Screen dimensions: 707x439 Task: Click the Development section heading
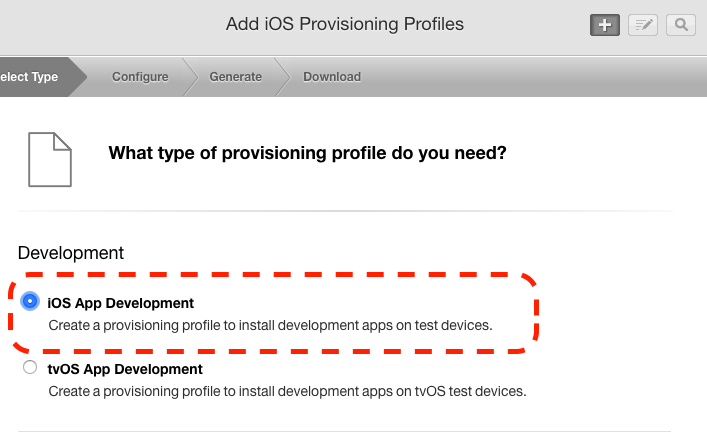point(71,253)
